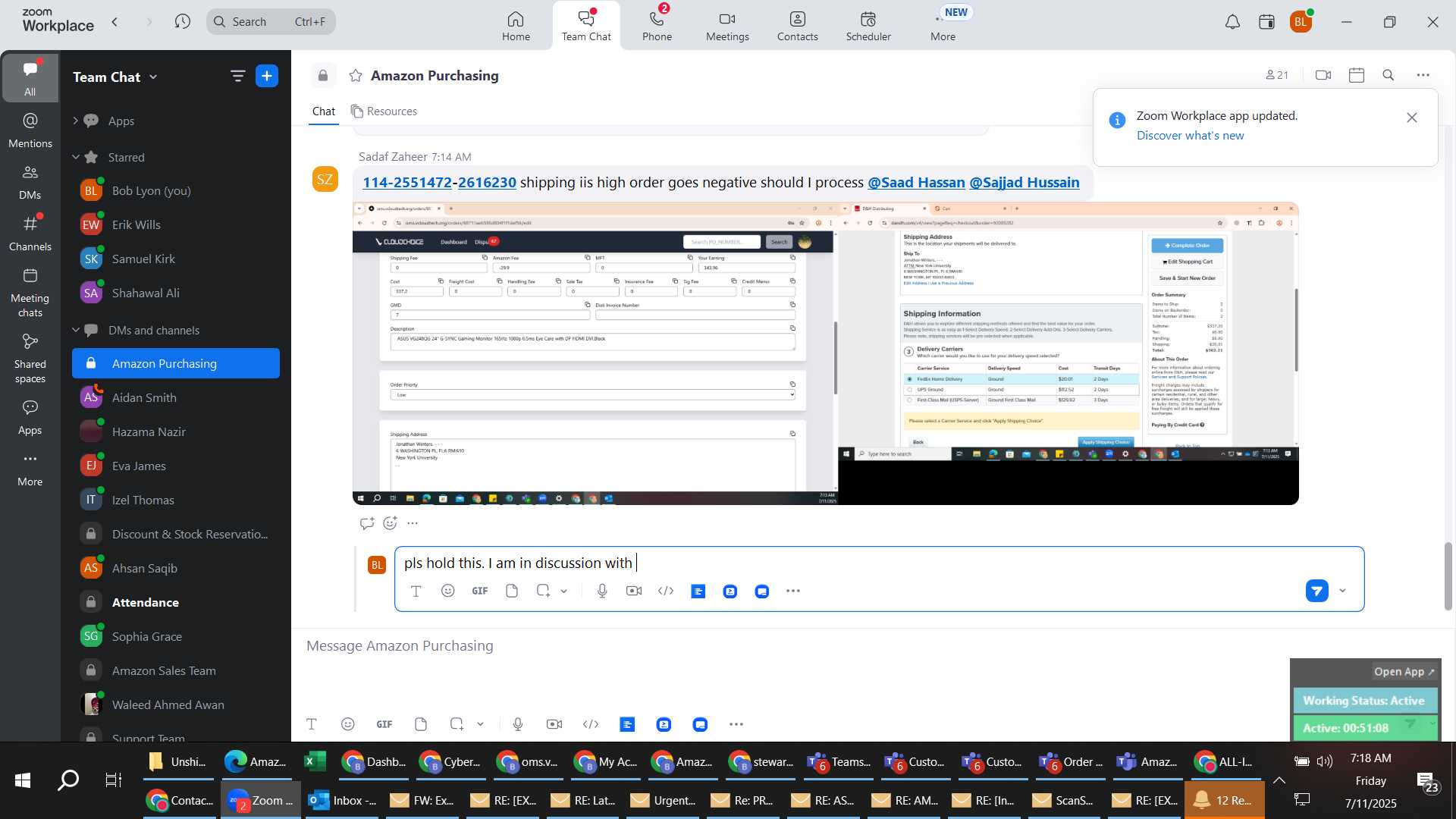Open screenshot dropdown in bottom message toolbar
The width and height of the screenshot is (1456, 819).
point(480,725)
